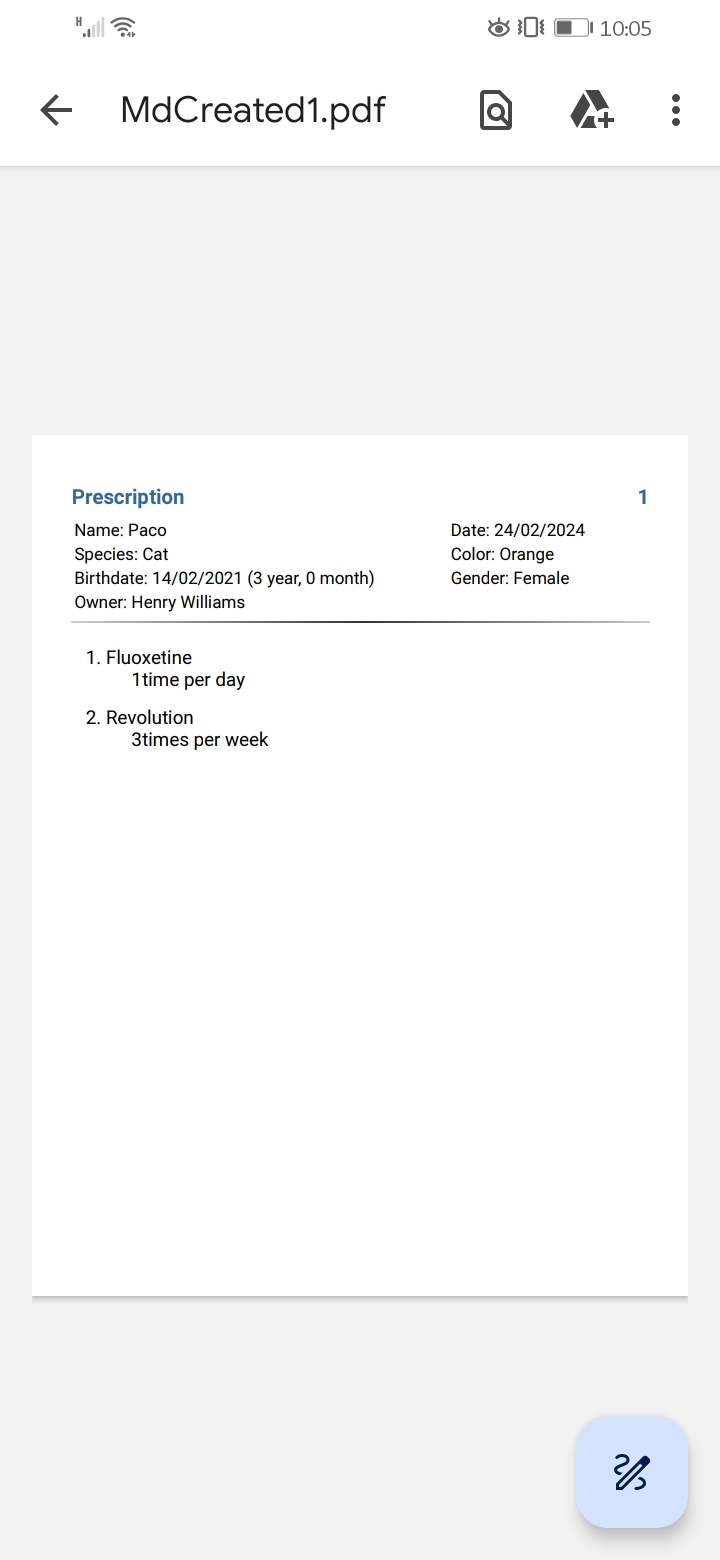Image resolution: width=720 pixels, height=1560 pixels.
Task: Tap the Wi-Fi status icon
Action: coord(124,28)
